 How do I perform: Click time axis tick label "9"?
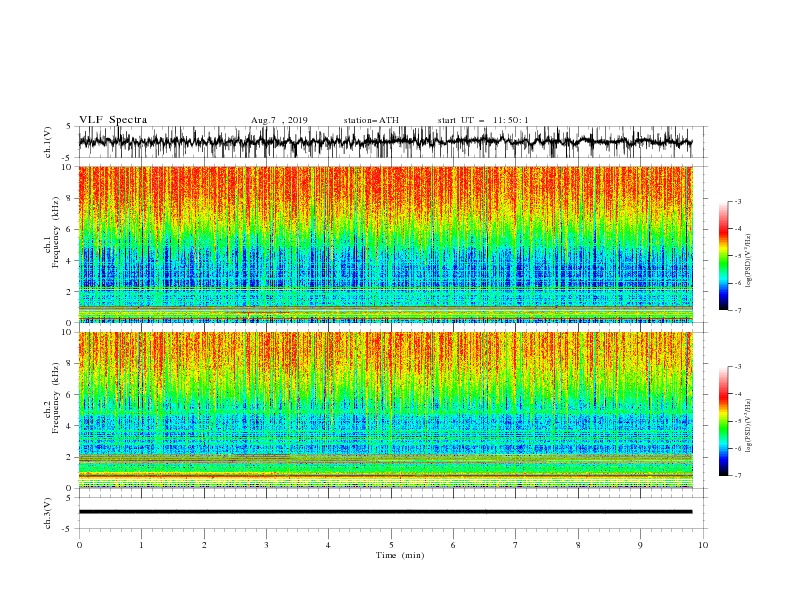click(640, 545)
